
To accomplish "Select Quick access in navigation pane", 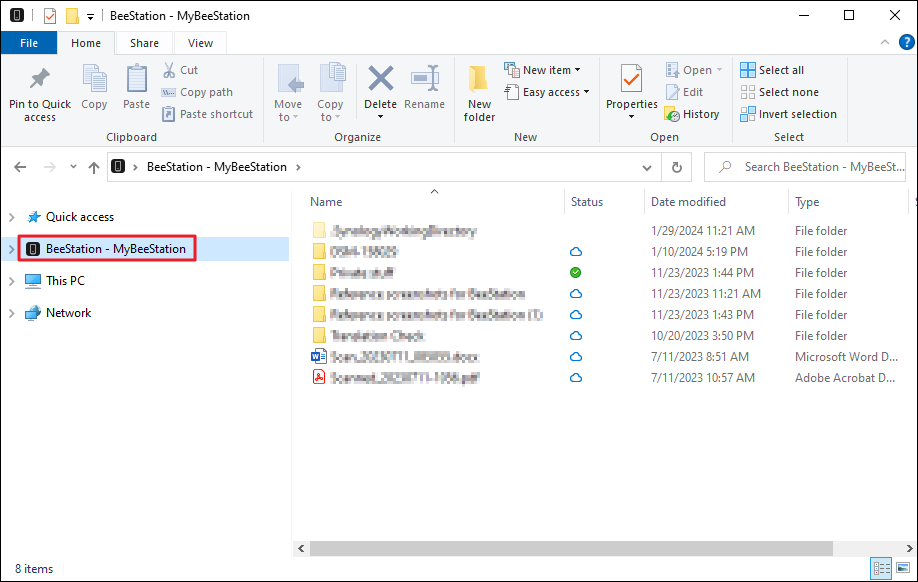I will 80,217.
